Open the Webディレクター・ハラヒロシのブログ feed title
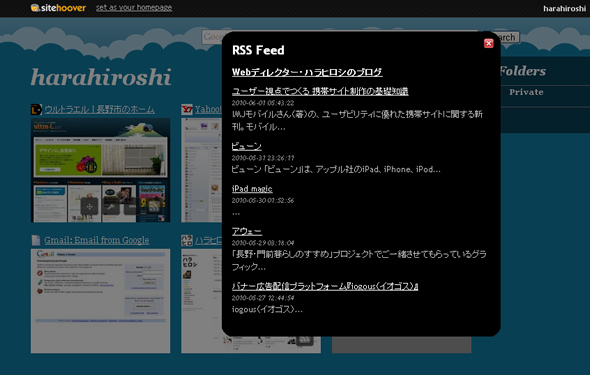590x375 pixels. pyautogui.click(x=307, y=72)
